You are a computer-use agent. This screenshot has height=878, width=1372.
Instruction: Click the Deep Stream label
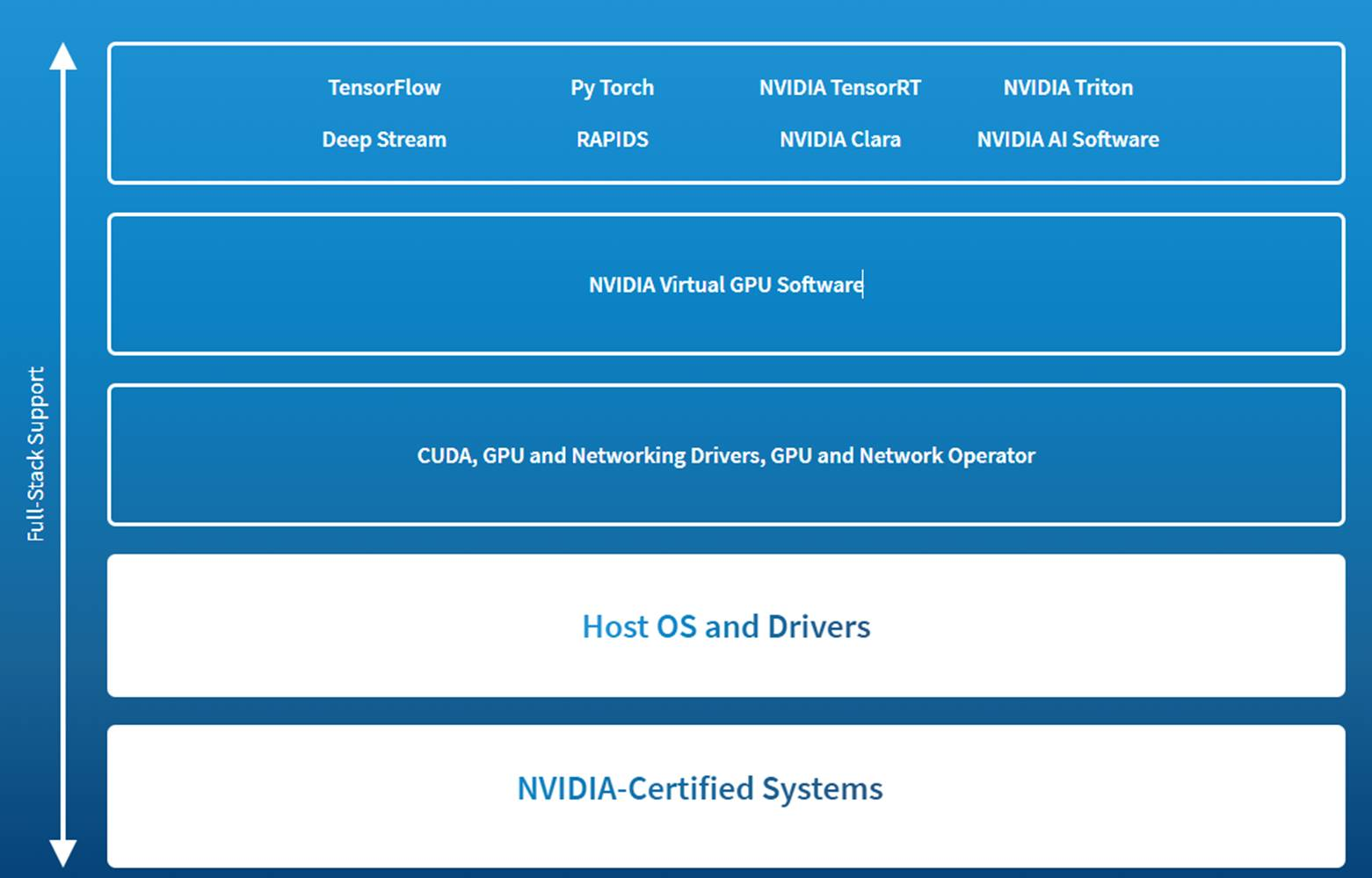384,140
